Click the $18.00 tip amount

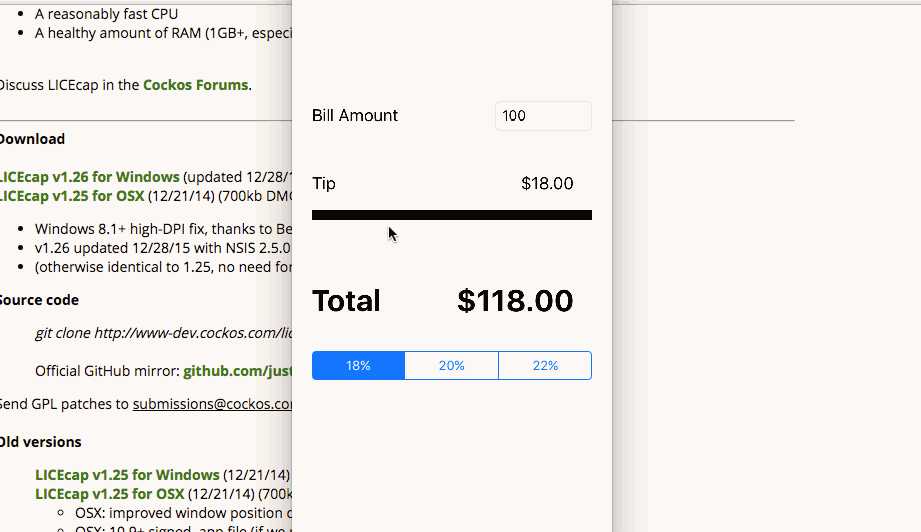(x=547, y=184)
